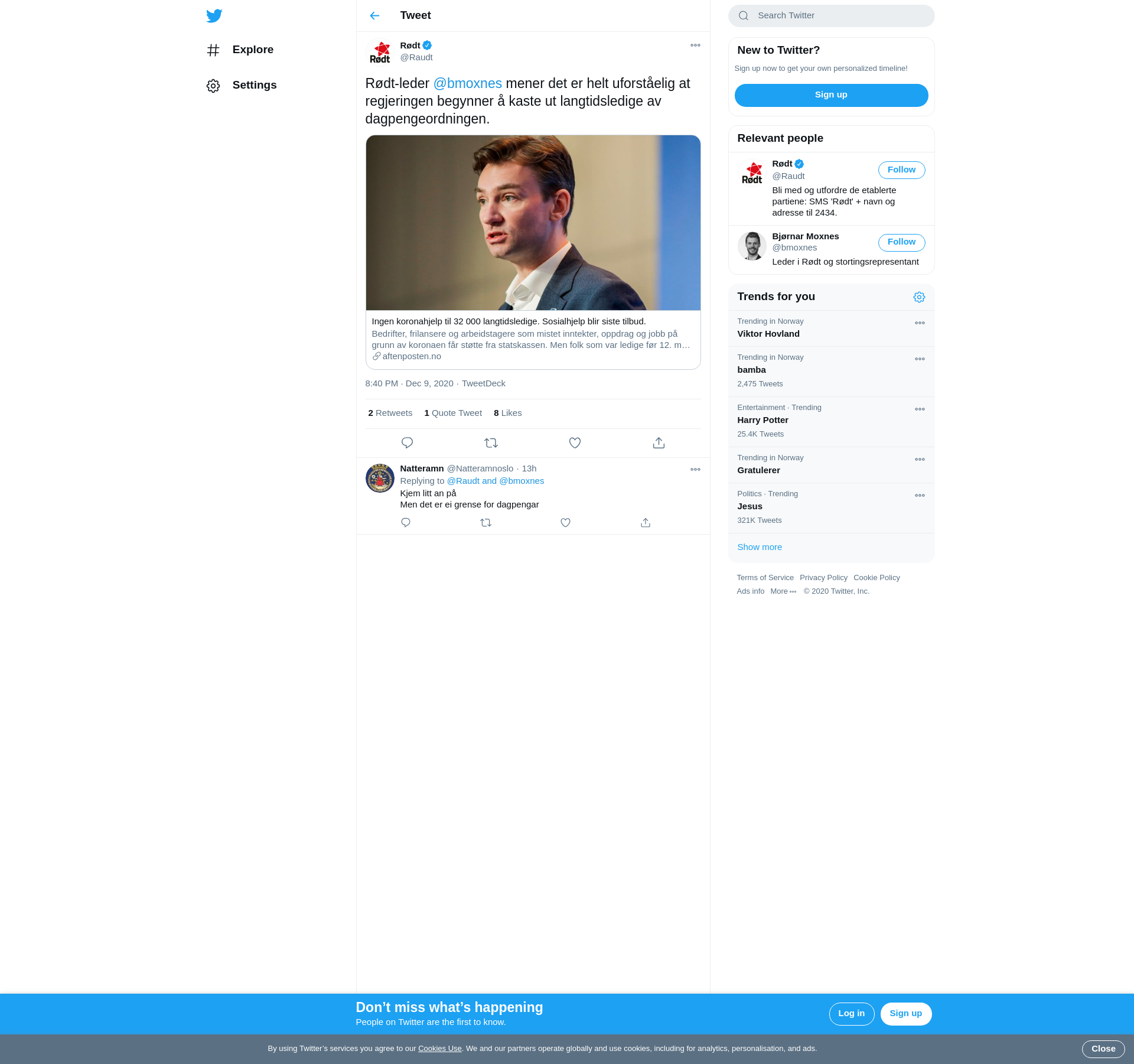Viewport: 1134px width, 1064px height.
Task: Open Rødt's verified name on the main tweet
Action: (x=416, y=45)
